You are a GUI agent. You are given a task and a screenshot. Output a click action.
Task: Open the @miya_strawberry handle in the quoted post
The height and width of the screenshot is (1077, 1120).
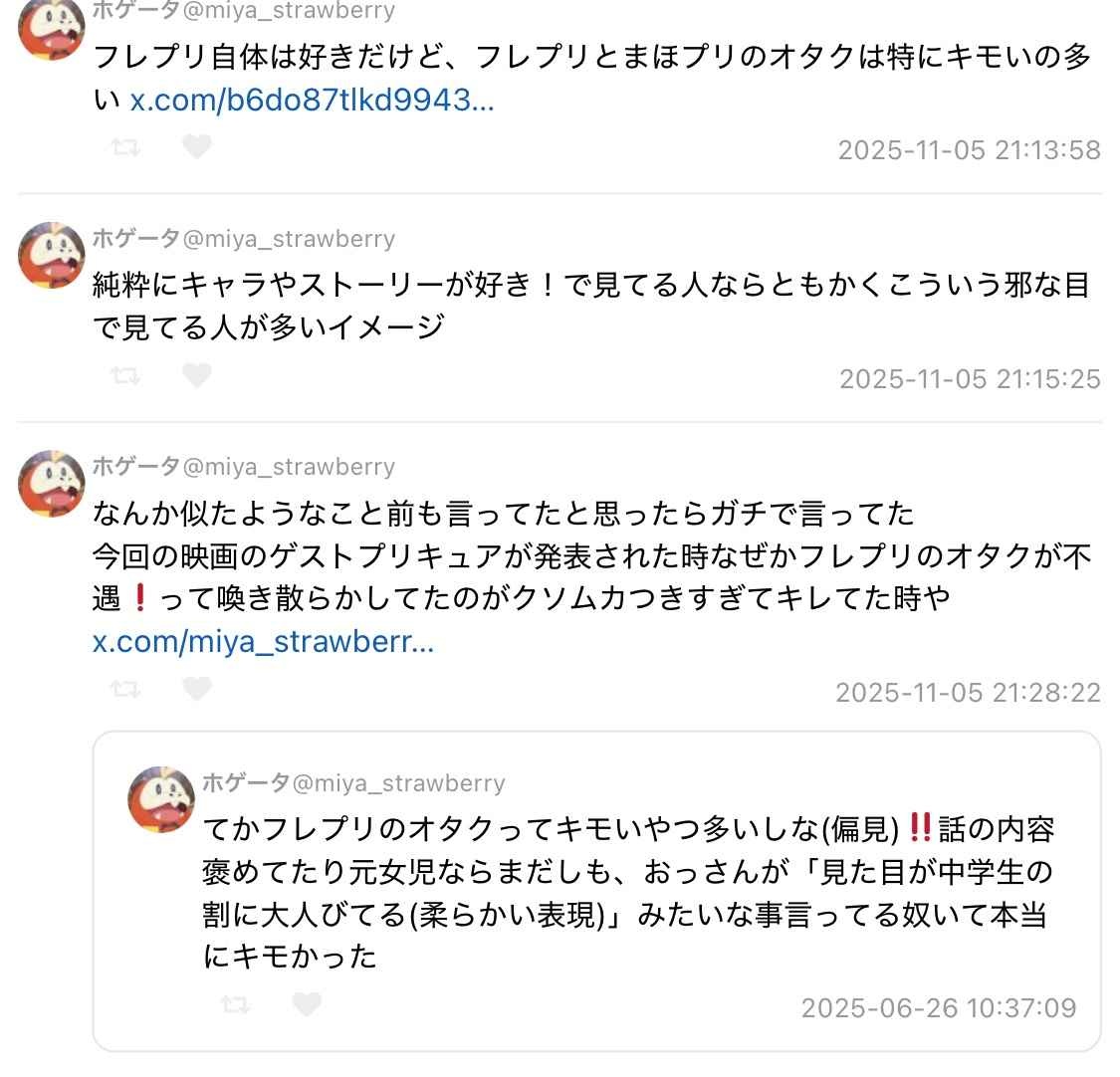click(398, 782)
